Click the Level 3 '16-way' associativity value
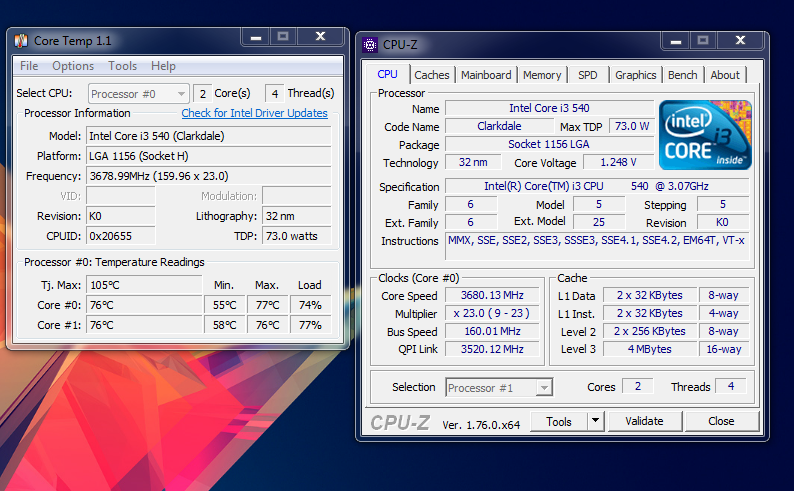Viewport: 794px width, 491px height. point(724,349)
